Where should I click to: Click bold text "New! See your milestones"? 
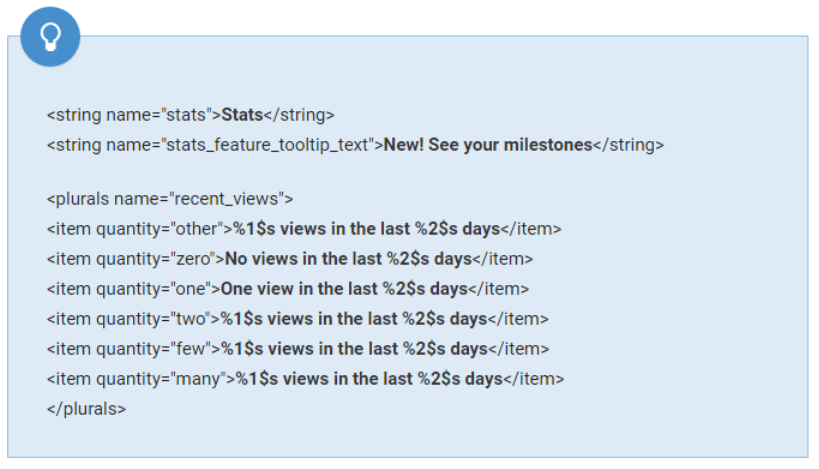point(488,145)
